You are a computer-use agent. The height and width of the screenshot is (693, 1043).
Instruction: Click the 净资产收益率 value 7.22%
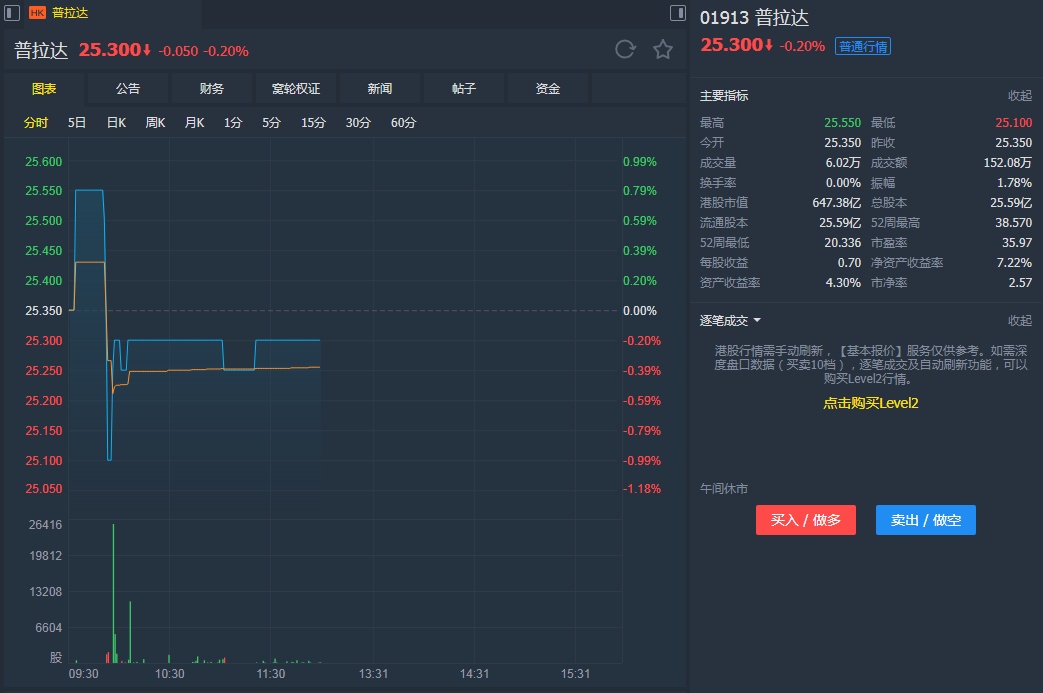(x=1014, y=262)
